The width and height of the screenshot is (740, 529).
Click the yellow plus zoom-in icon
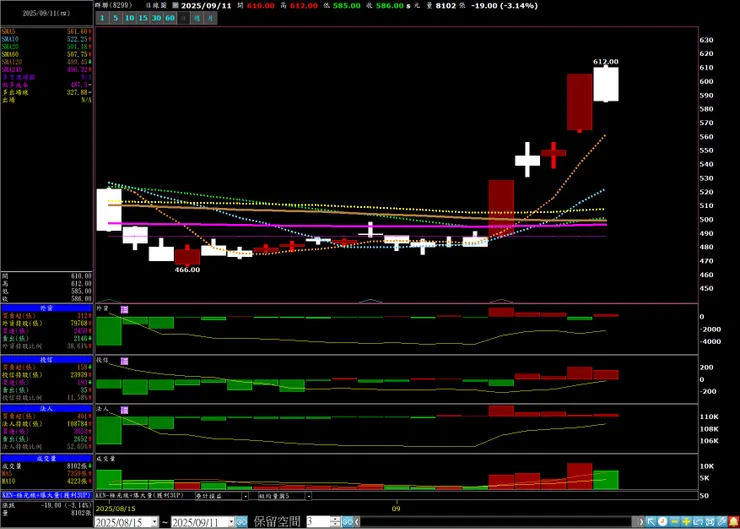686,521
